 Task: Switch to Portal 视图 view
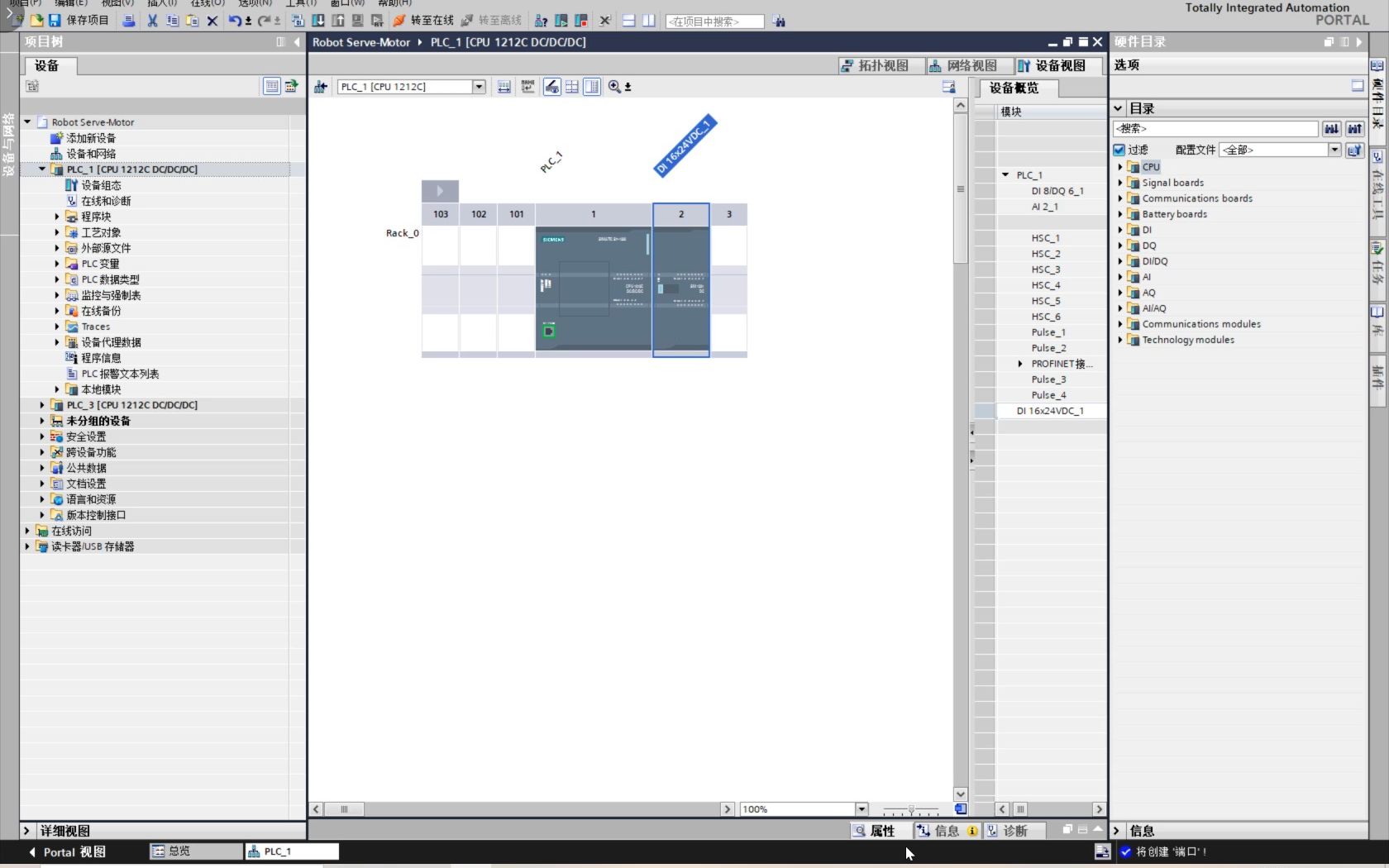point(67,852)
